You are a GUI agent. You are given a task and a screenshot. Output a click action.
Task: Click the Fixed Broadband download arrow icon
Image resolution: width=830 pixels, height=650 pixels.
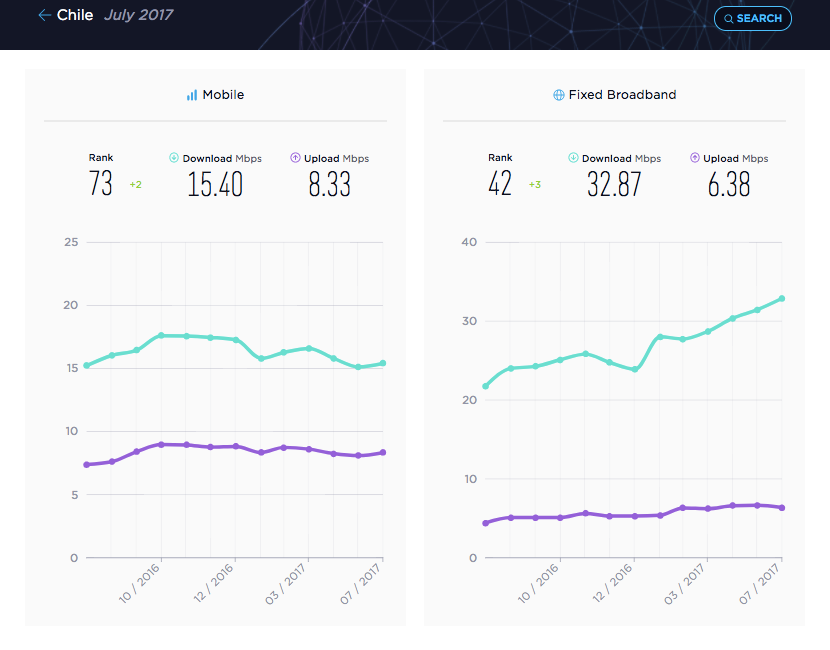click(573, 157)
